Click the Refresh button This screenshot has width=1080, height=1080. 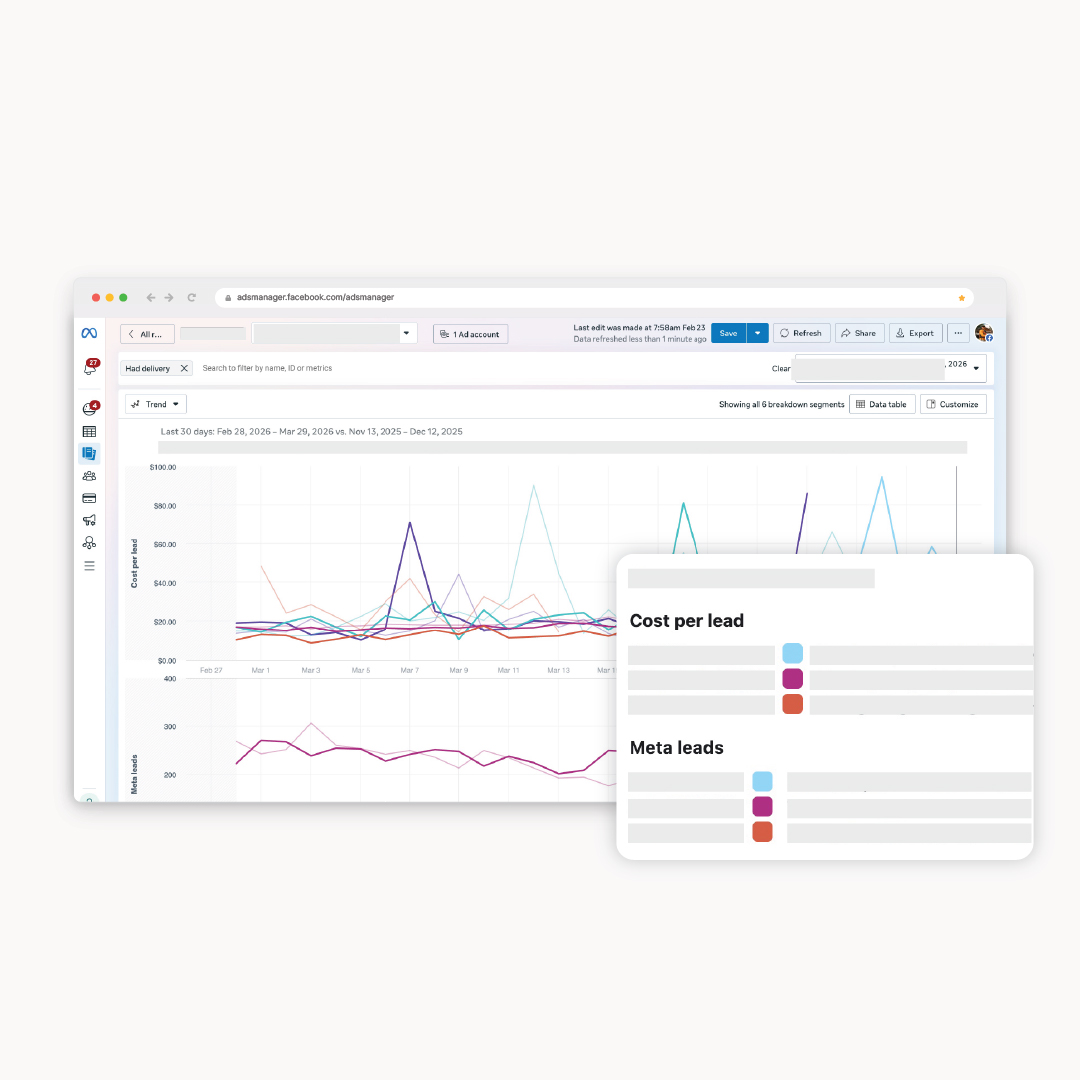(x=801, y=334)
